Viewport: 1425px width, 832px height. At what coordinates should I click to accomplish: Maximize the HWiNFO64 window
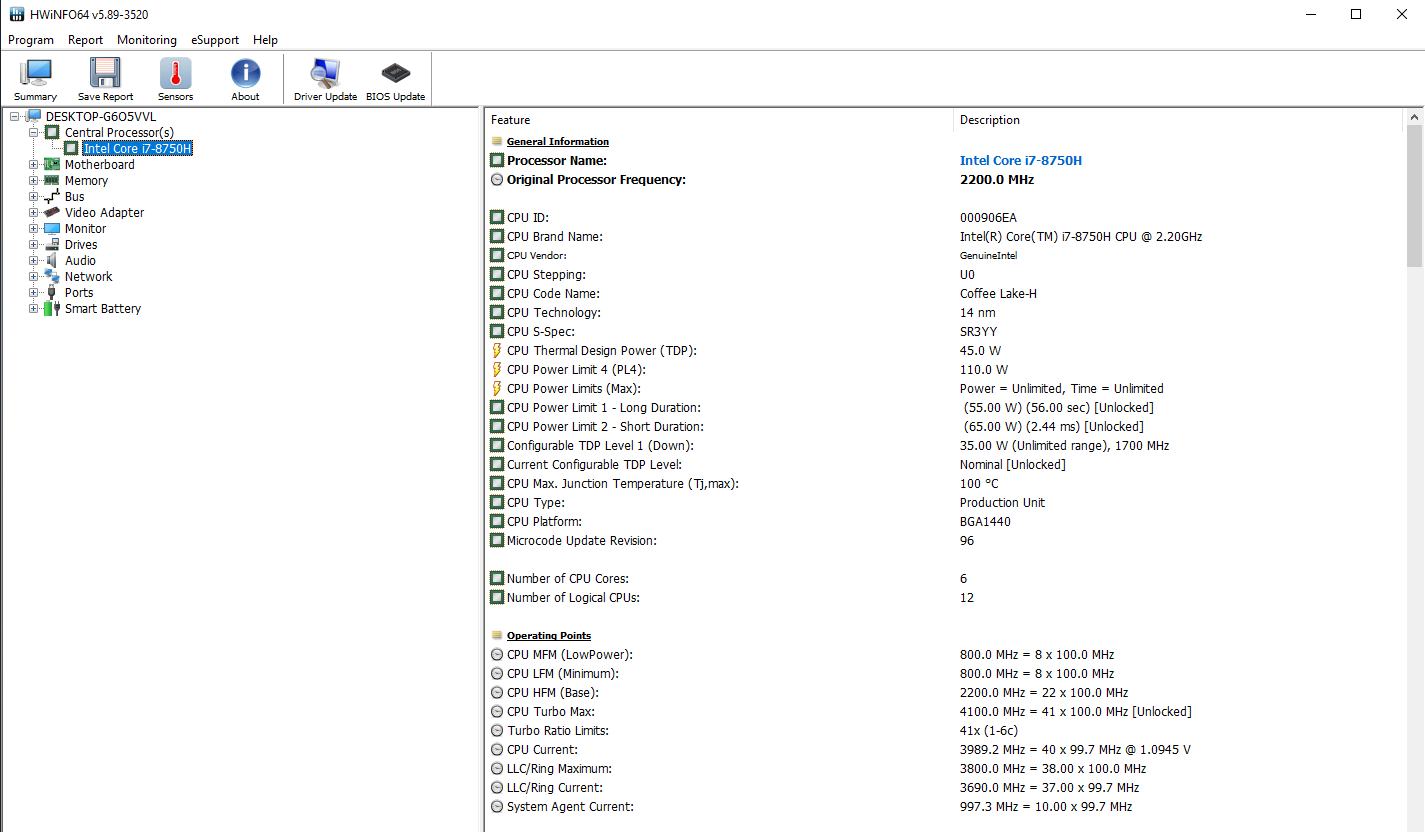point(1356,14)
